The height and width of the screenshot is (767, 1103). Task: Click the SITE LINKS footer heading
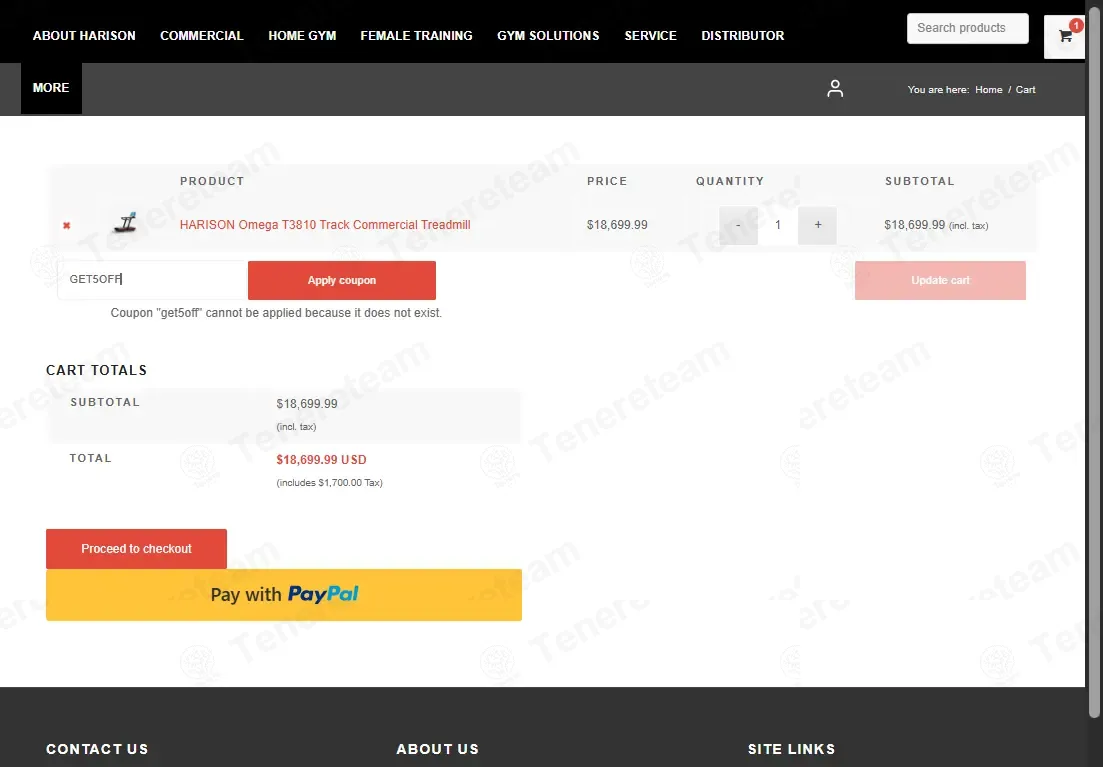791,749
